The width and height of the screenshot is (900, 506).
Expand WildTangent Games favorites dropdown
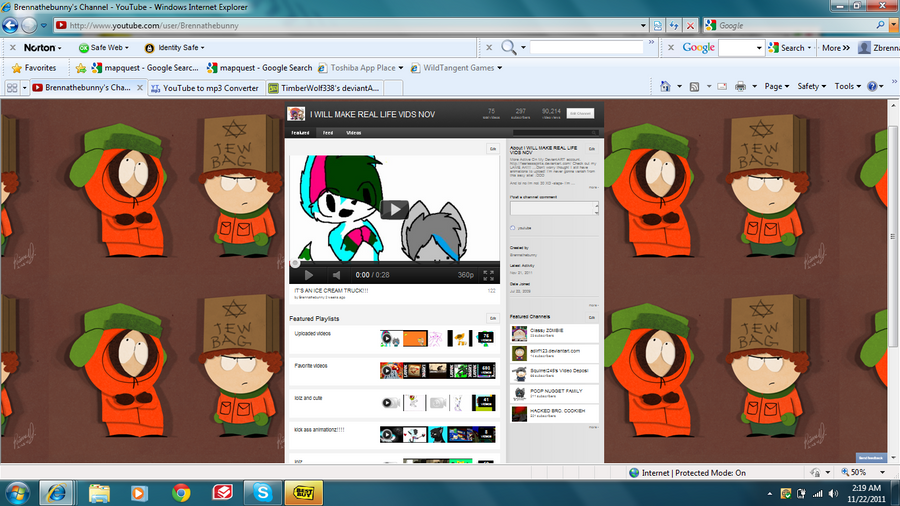click(499, 68)
